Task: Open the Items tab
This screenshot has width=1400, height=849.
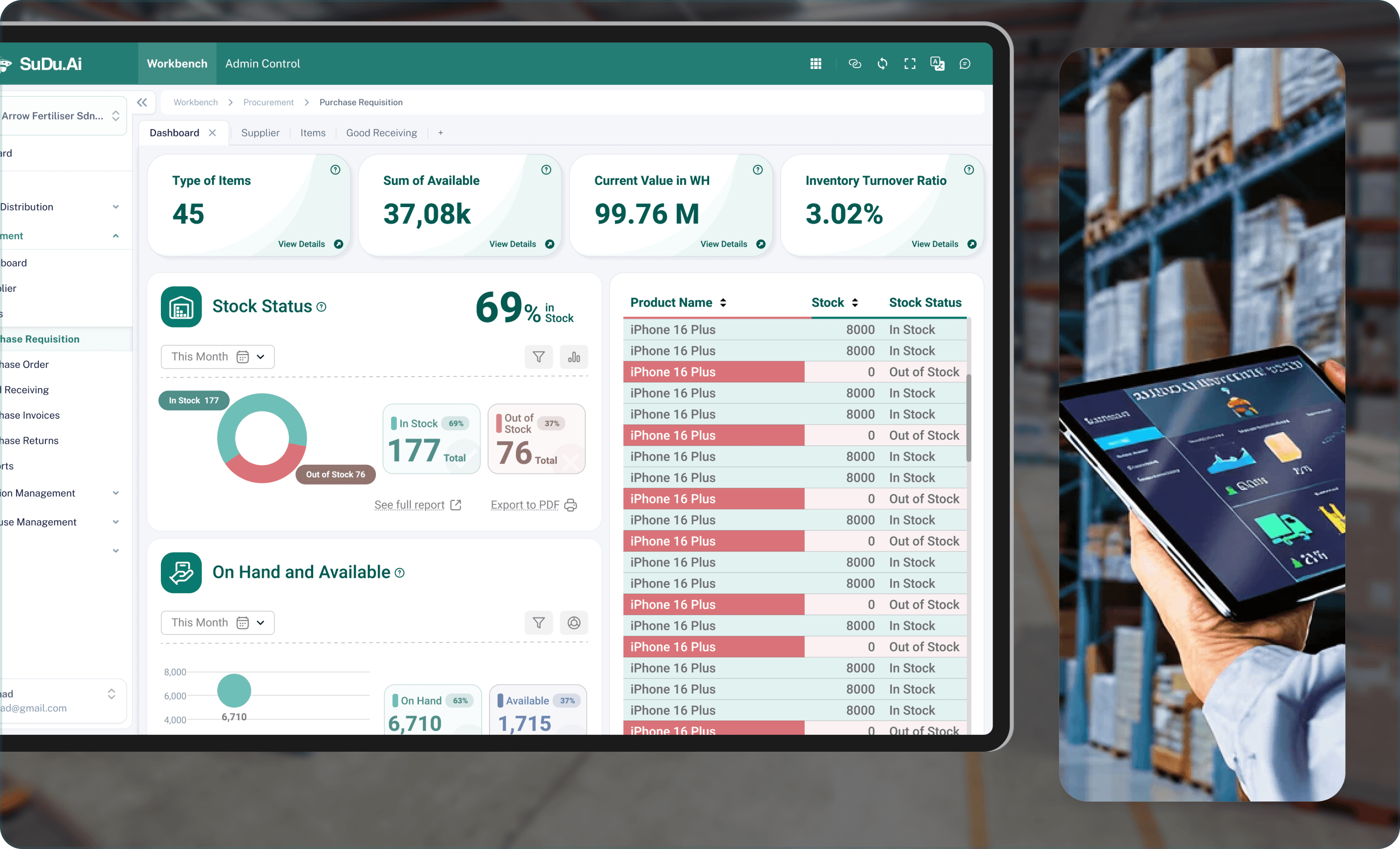Action: tap(313, 132)
